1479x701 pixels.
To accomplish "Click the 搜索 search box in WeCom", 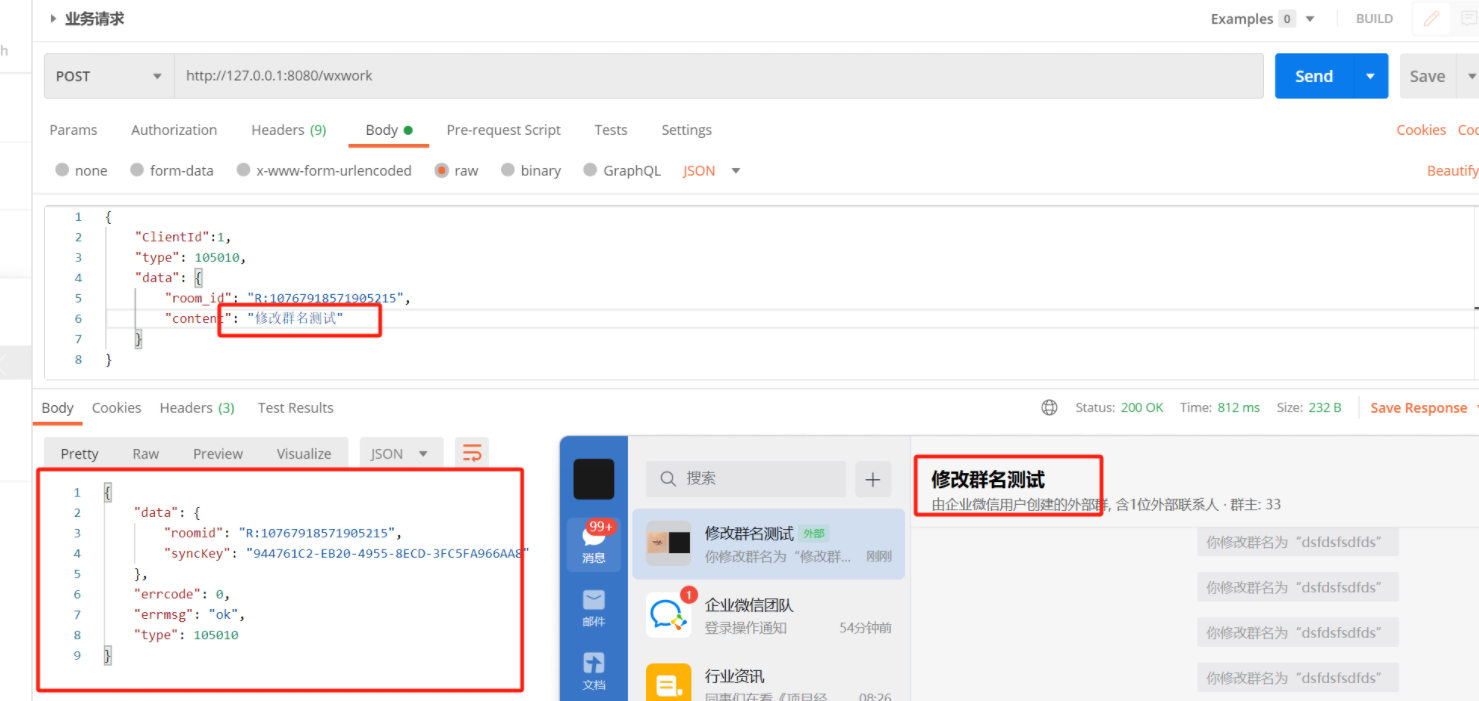I will click(x=746, y=479).
